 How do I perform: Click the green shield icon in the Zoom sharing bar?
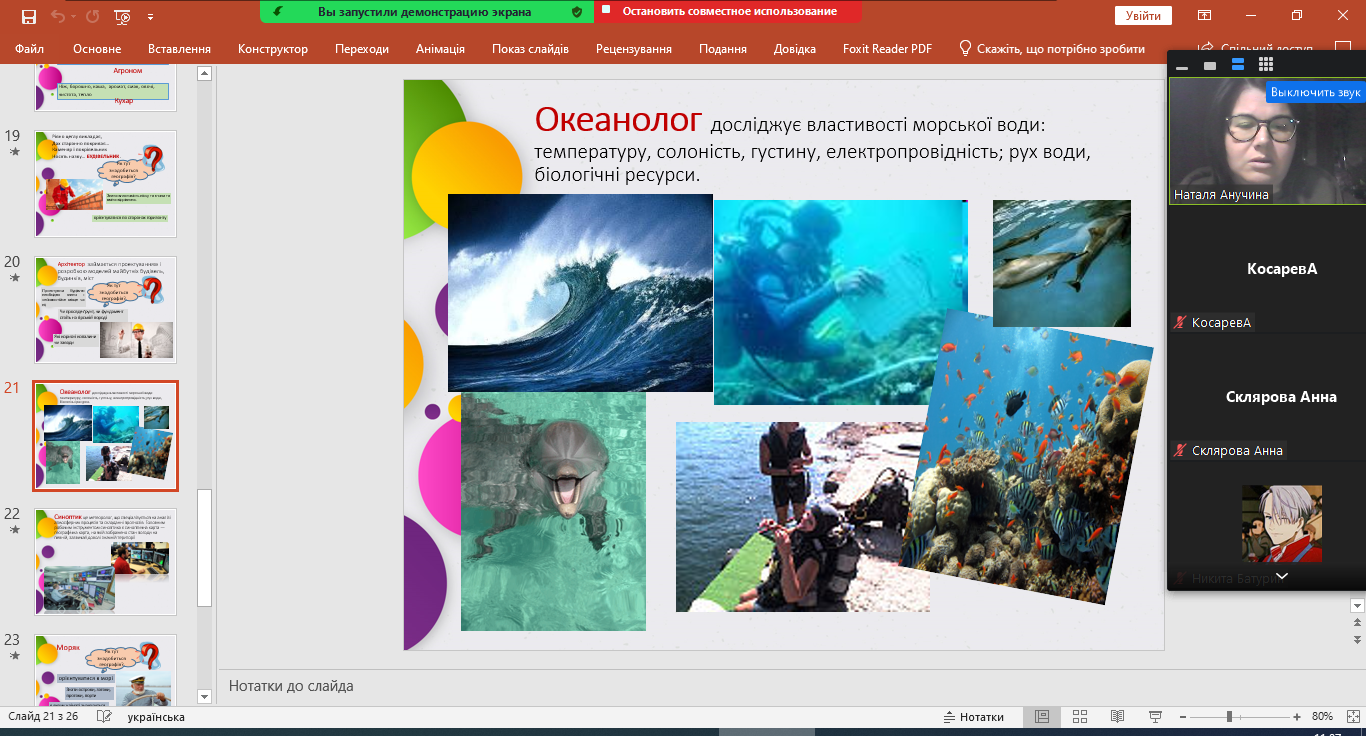576,12
